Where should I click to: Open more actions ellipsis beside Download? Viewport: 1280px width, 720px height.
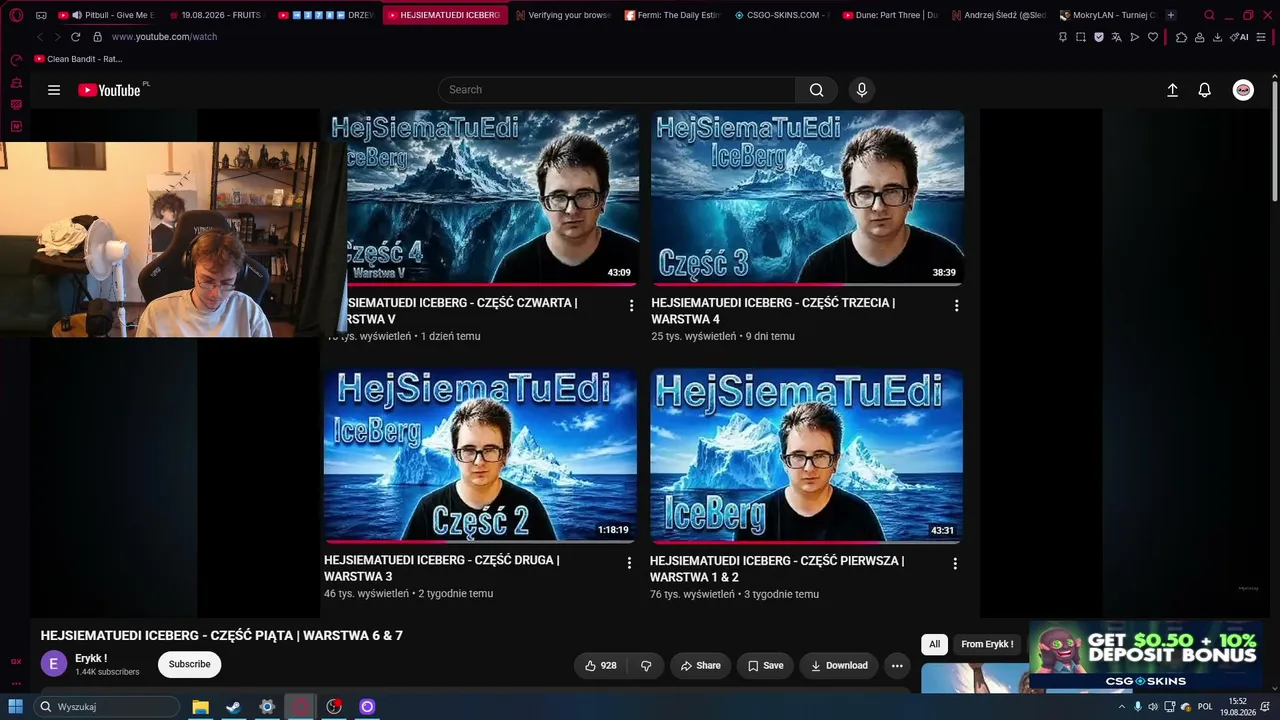point(897,665)
